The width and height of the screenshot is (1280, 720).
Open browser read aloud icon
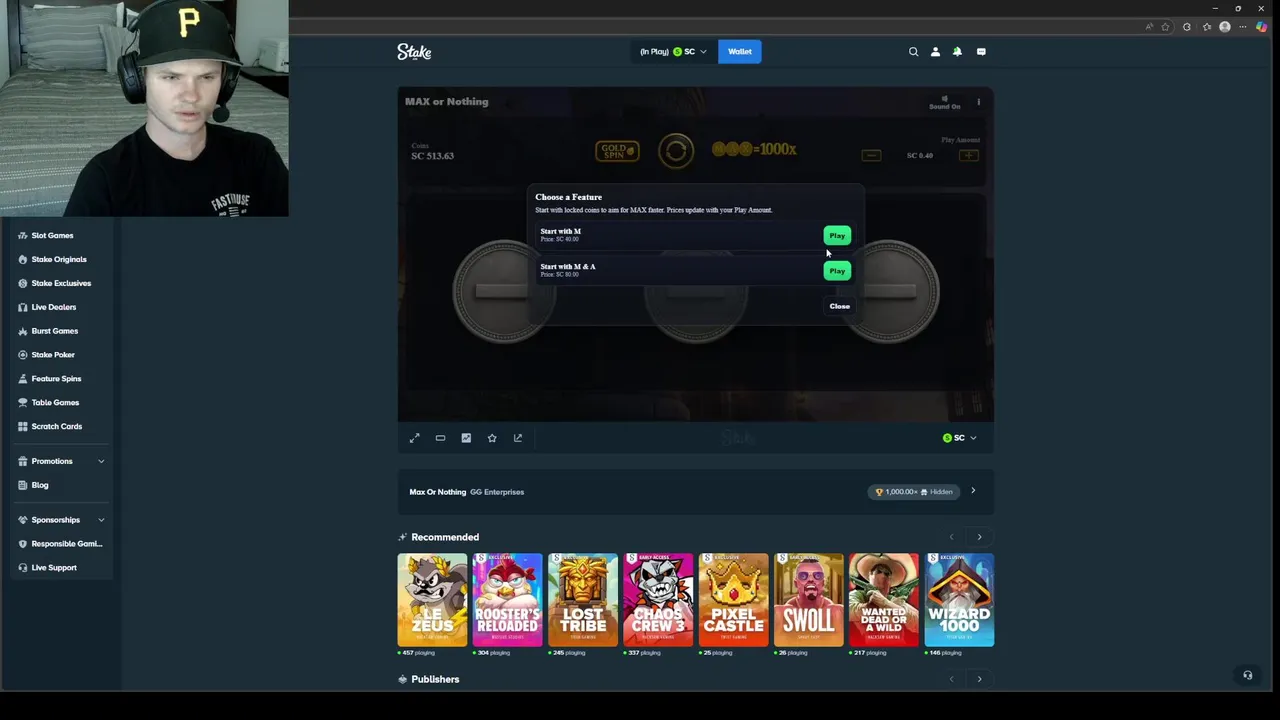[1149, 27]
